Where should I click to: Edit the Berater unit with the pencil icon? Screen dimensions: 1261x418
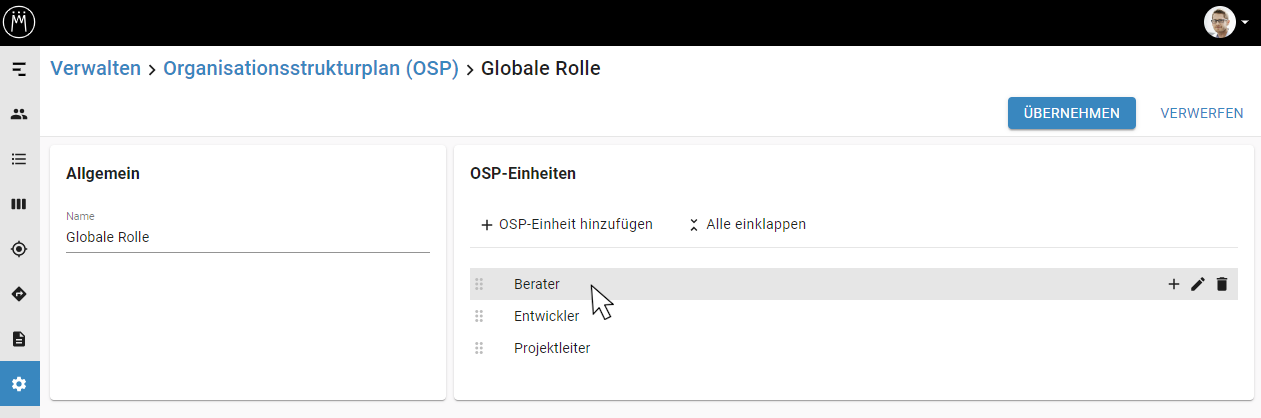pos(1198,284)
